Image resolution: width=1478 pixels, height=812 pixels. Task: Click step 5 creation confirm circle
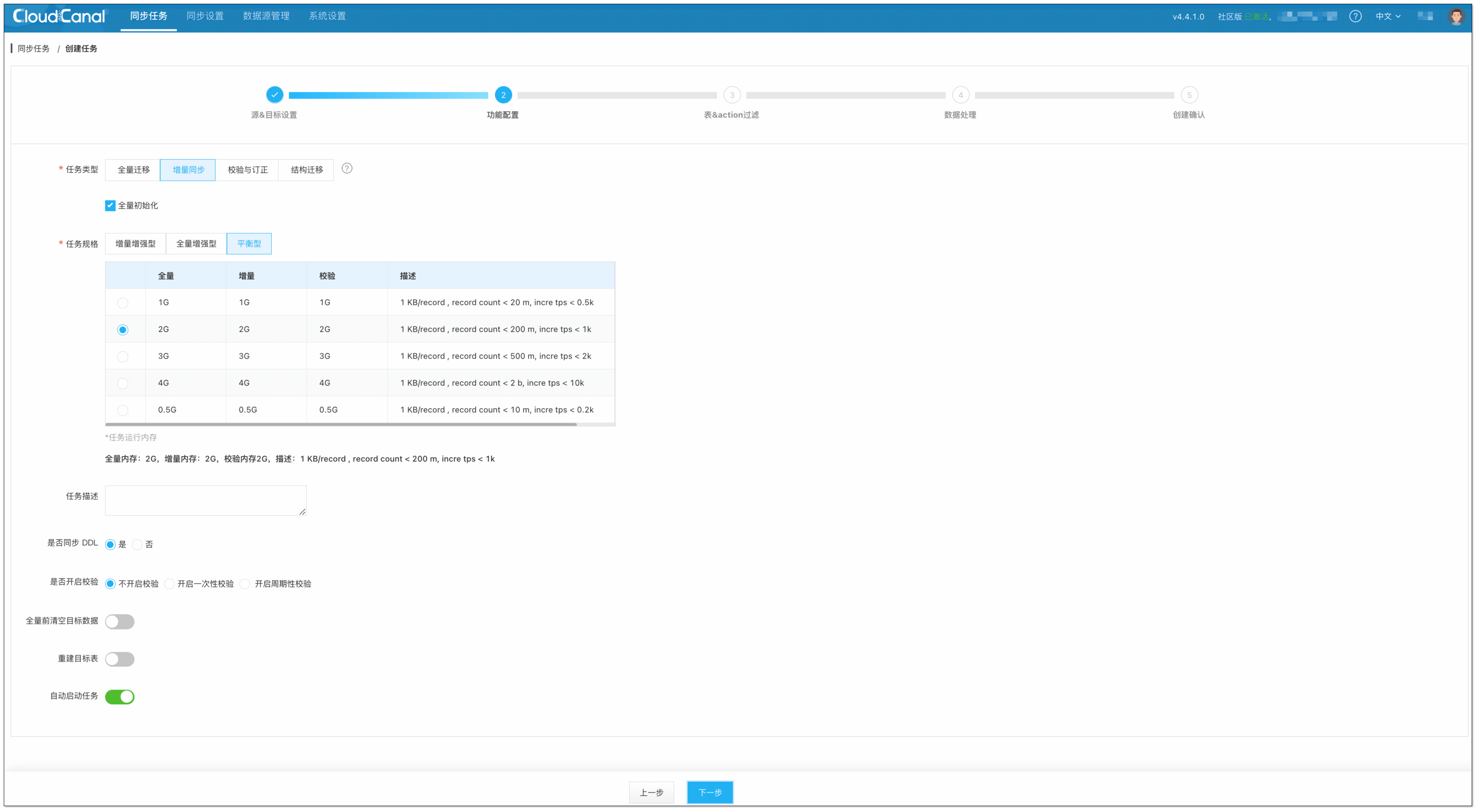1189,95
